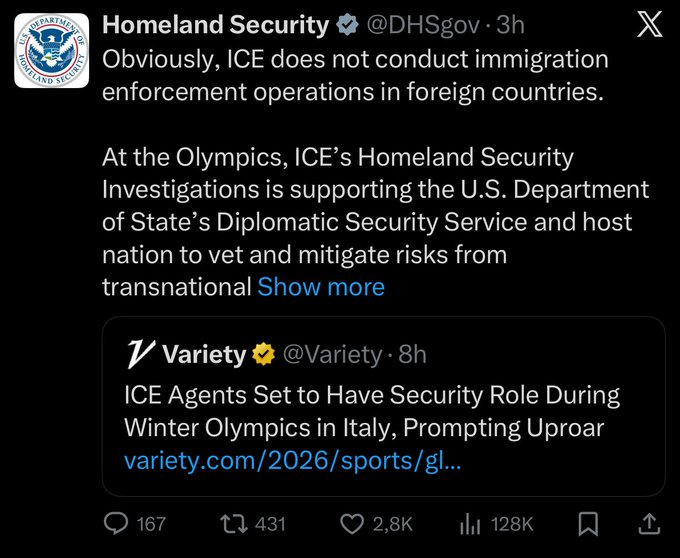Screen dimensions: 680x558
Task: Share the post via share icon
Action: click(648, 523)
